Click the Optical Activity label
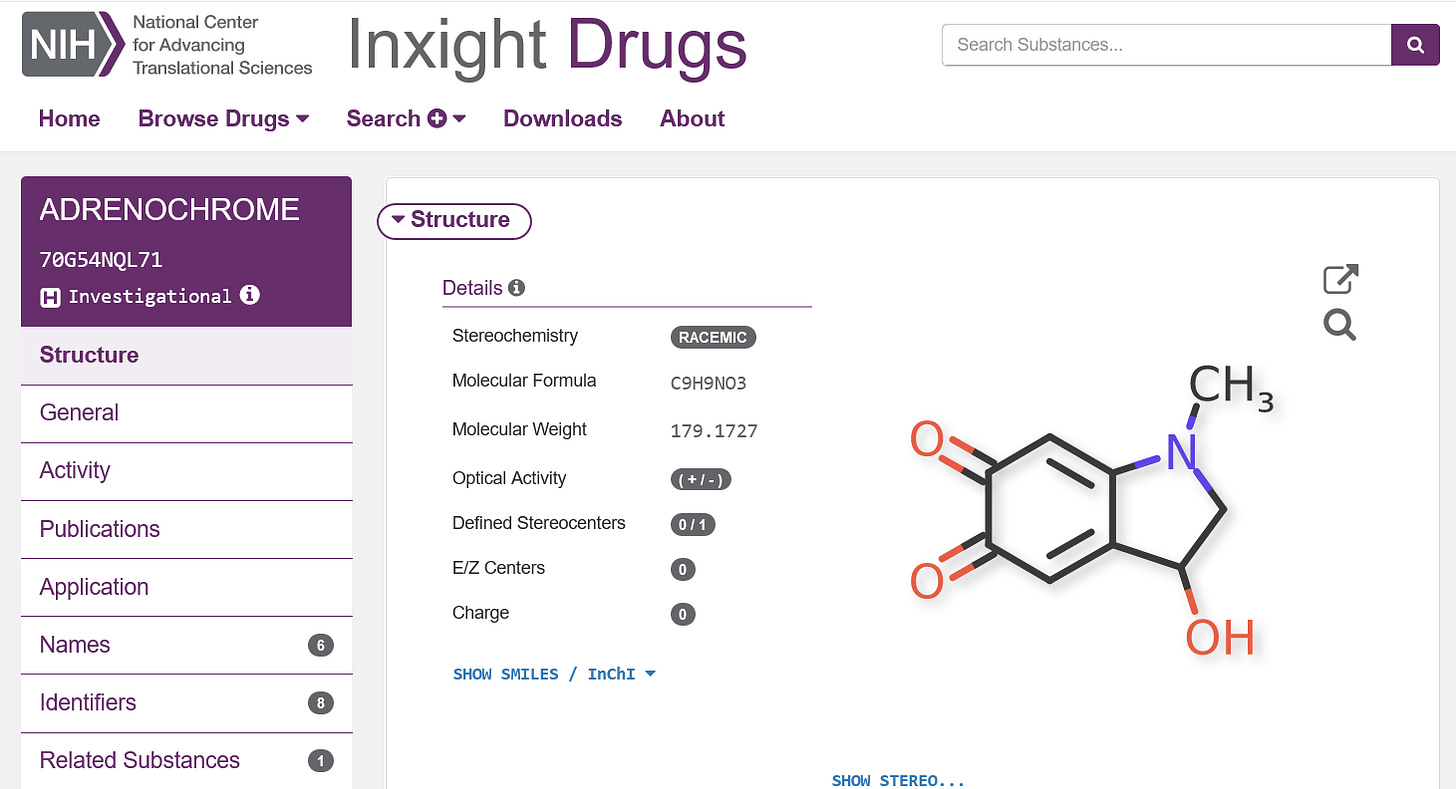The height and width of the screenshot is (789, 1456). tap(509, 478)
